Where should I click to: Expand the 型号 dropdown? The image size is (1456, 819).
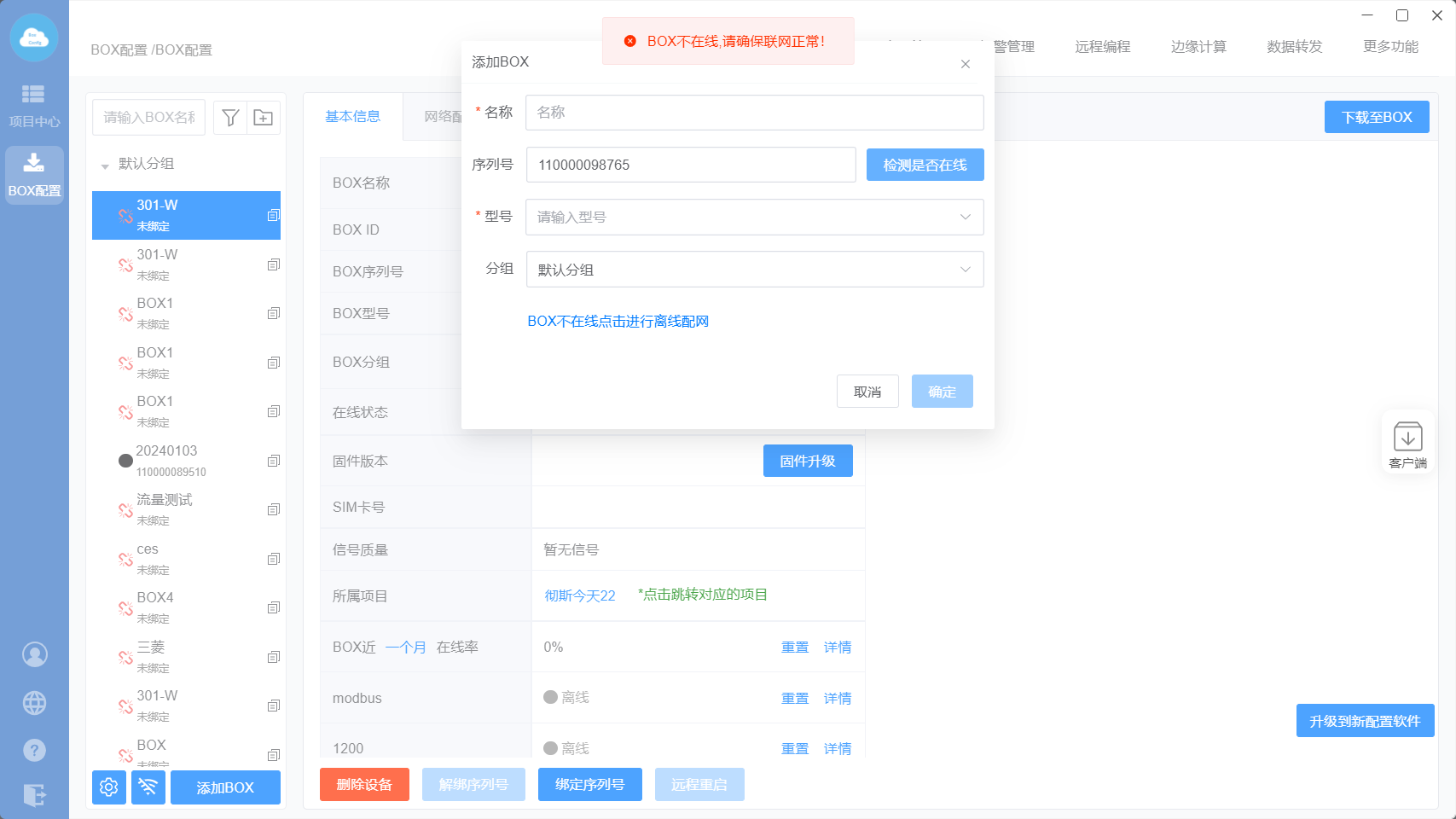click(x=754, y=218)
